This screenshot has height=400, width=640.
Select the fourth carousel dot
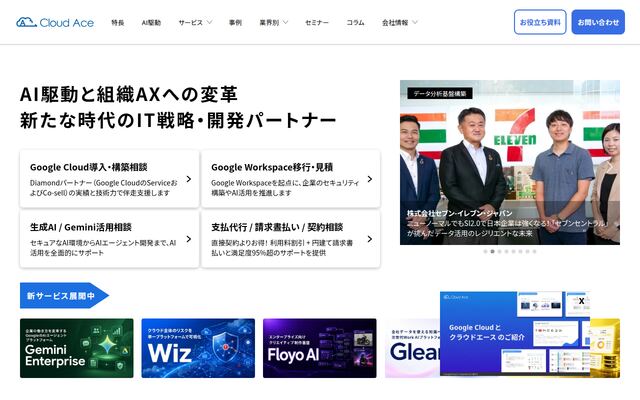[506, 251]
